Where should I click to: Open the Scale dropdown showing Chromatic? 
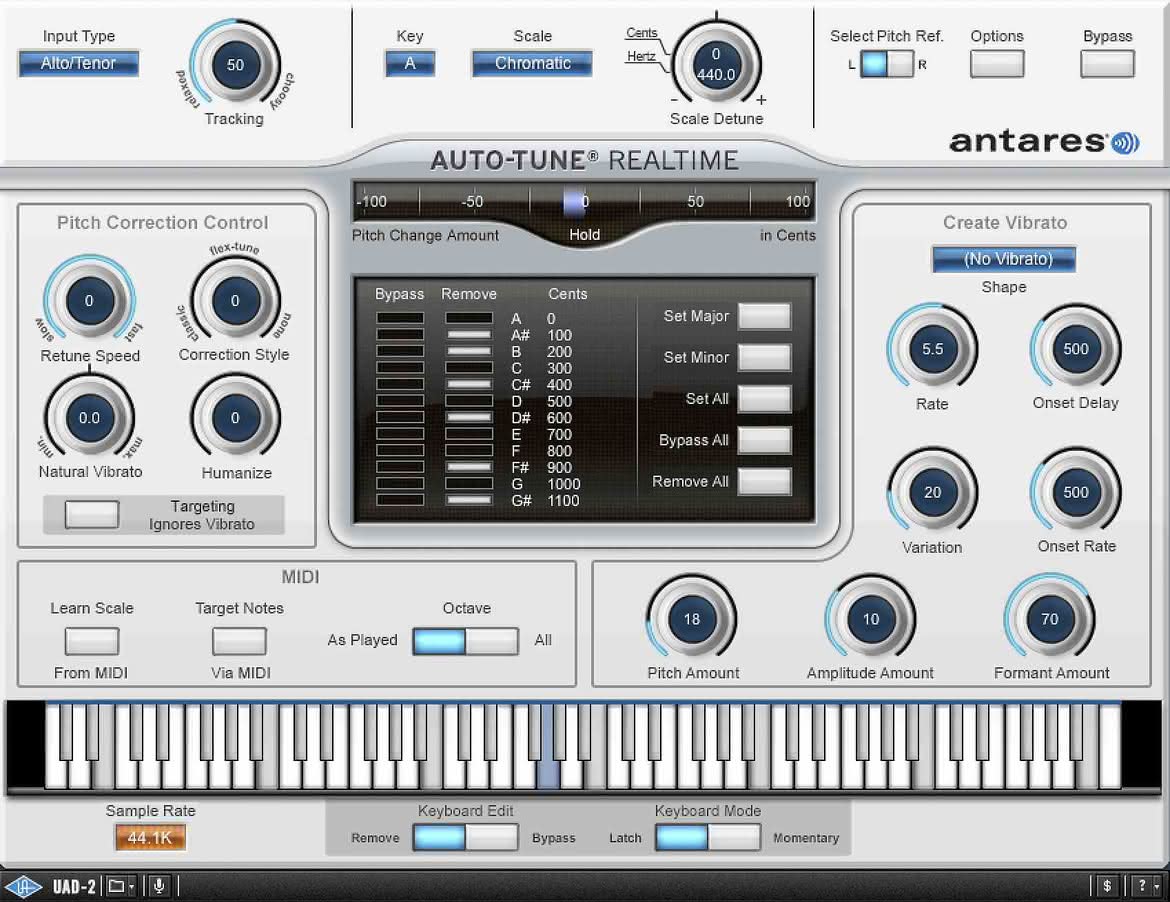(532, 63)
